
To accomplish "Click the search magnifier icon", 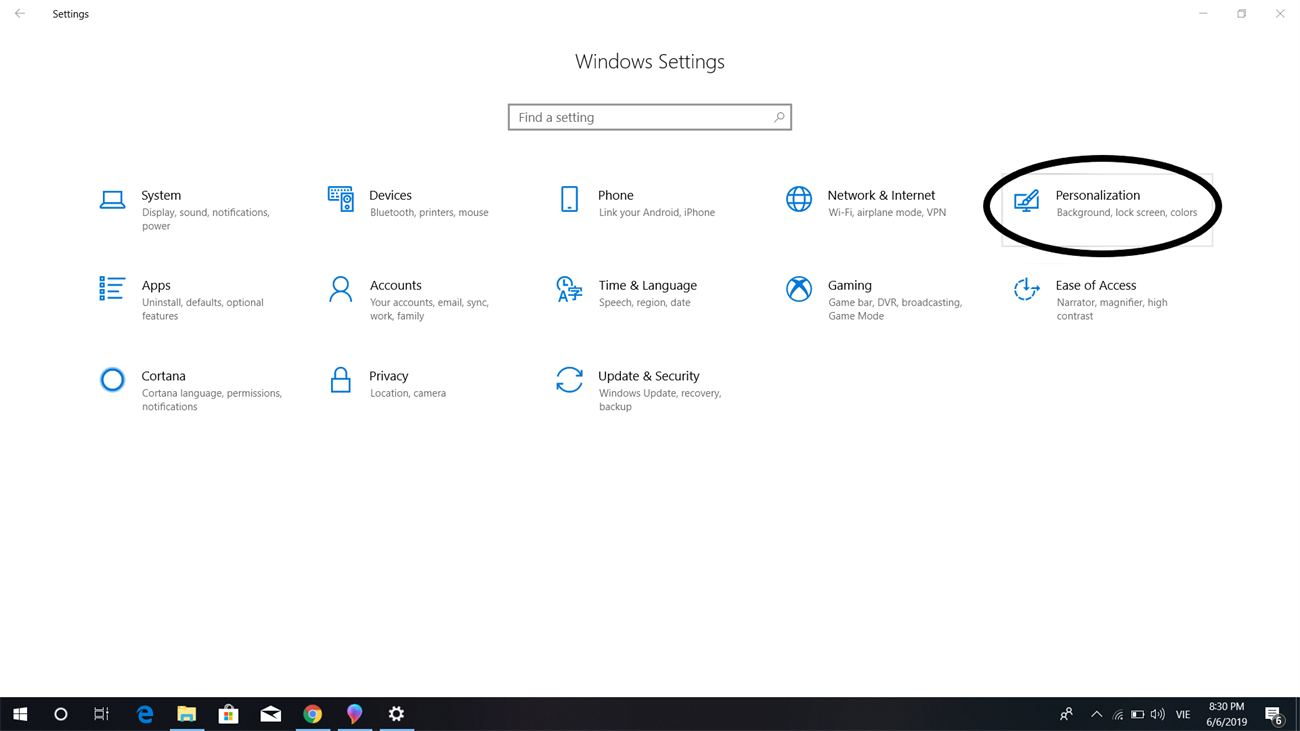I will tap(779, 117).
